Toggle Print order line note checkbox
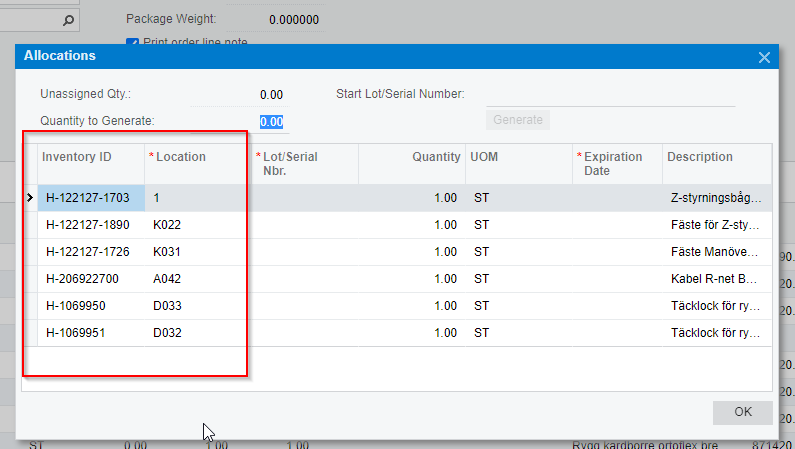The image size is (795, 449). [132, 43]
